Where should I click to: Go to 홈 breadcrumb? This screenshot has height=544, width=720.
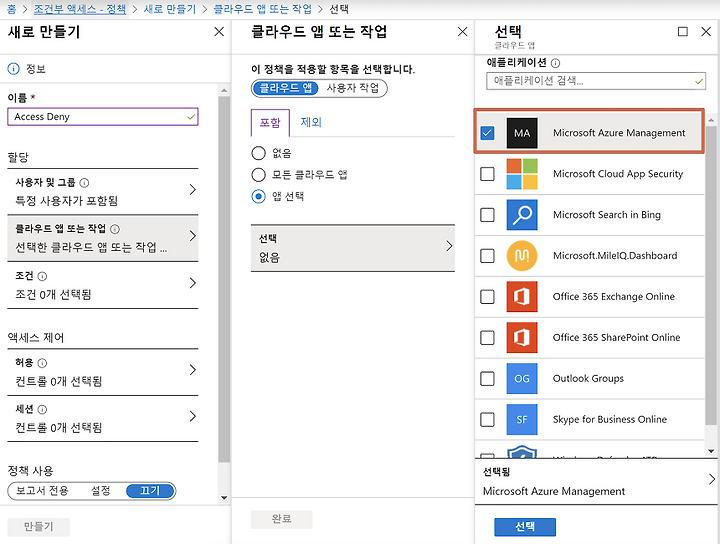tap(11, 9)
